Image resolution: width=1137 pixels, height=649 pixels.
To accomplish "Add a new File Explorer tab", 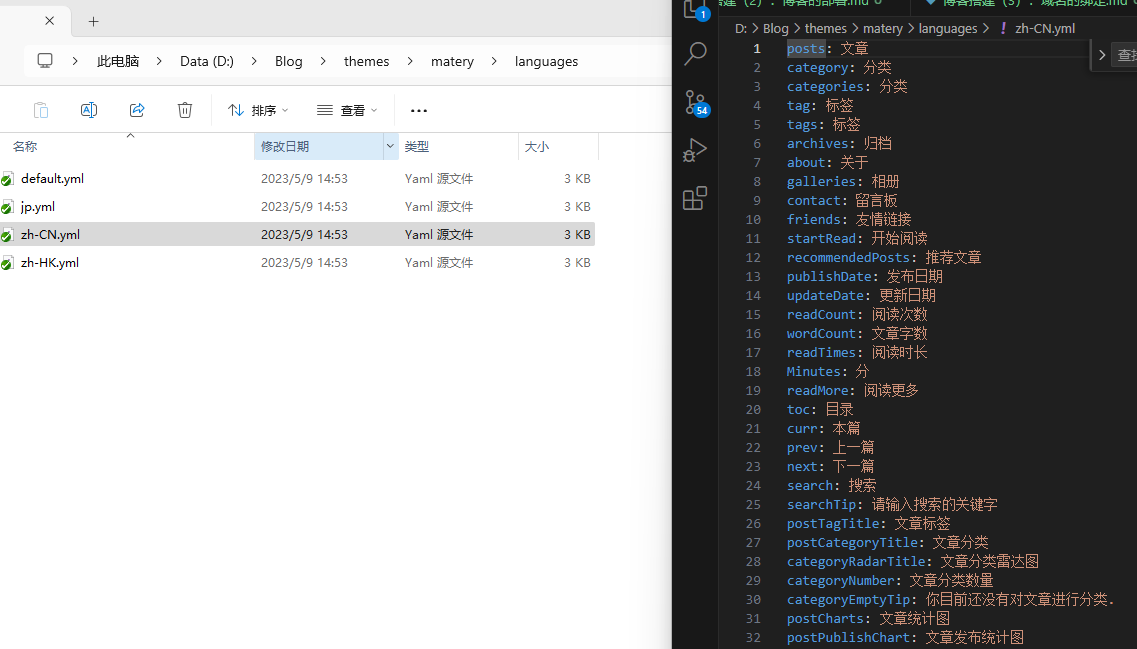I will [94, 21].
